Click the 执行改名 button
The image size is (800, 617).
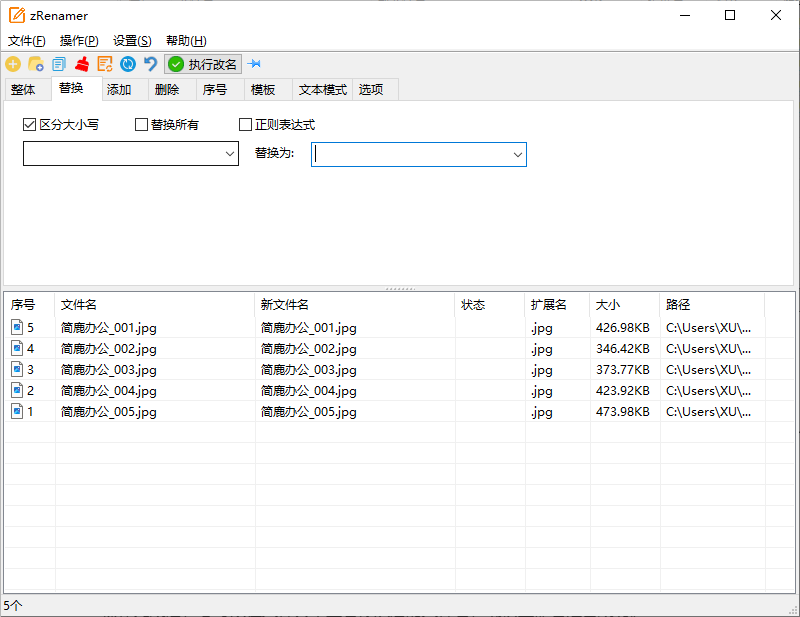pyautogui.click(x=203, y=64)
